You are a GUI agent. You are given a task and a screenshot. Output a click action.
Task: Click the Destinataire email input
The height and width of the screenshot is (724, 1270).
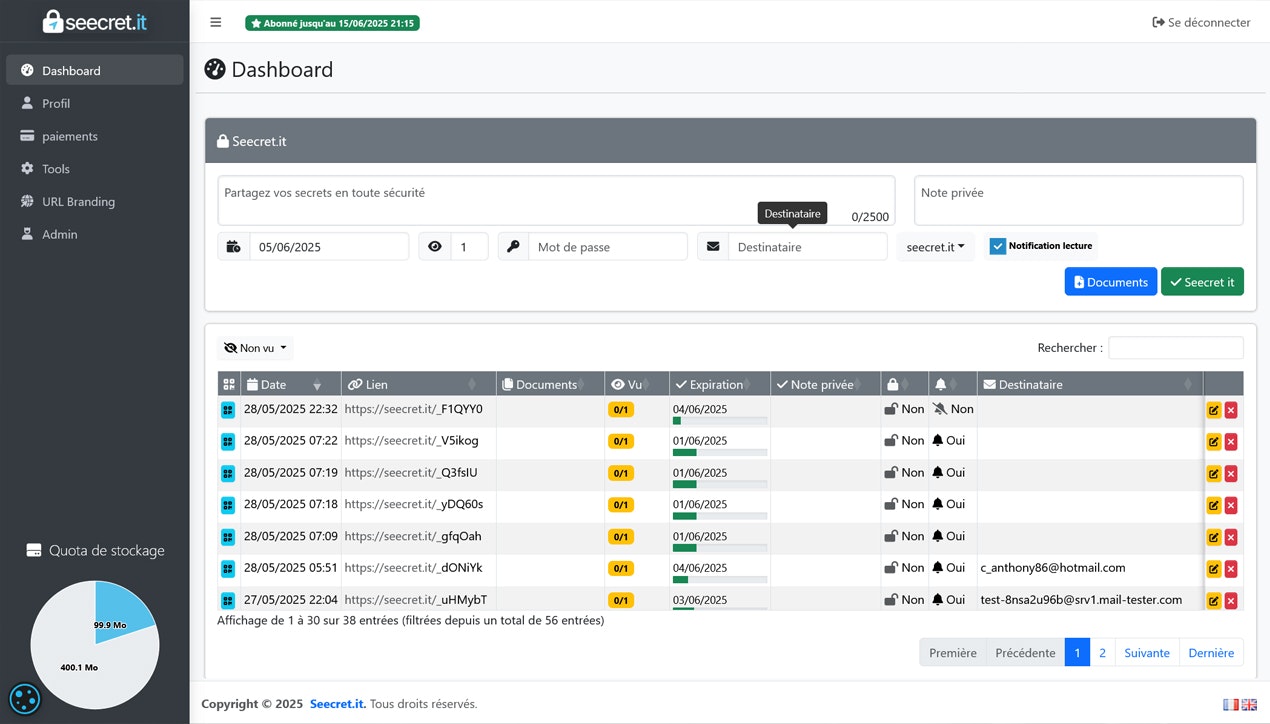[807, 246]
